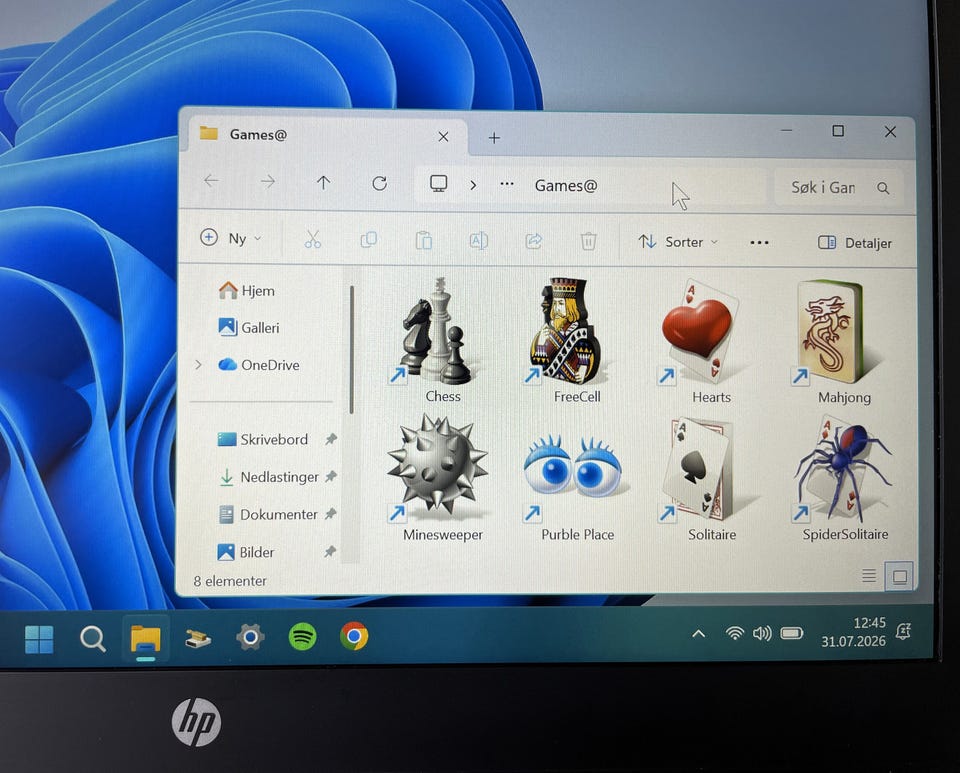Switch to large icons view
This screenshot has width=960, height=773.
click(x=899, y=577)
